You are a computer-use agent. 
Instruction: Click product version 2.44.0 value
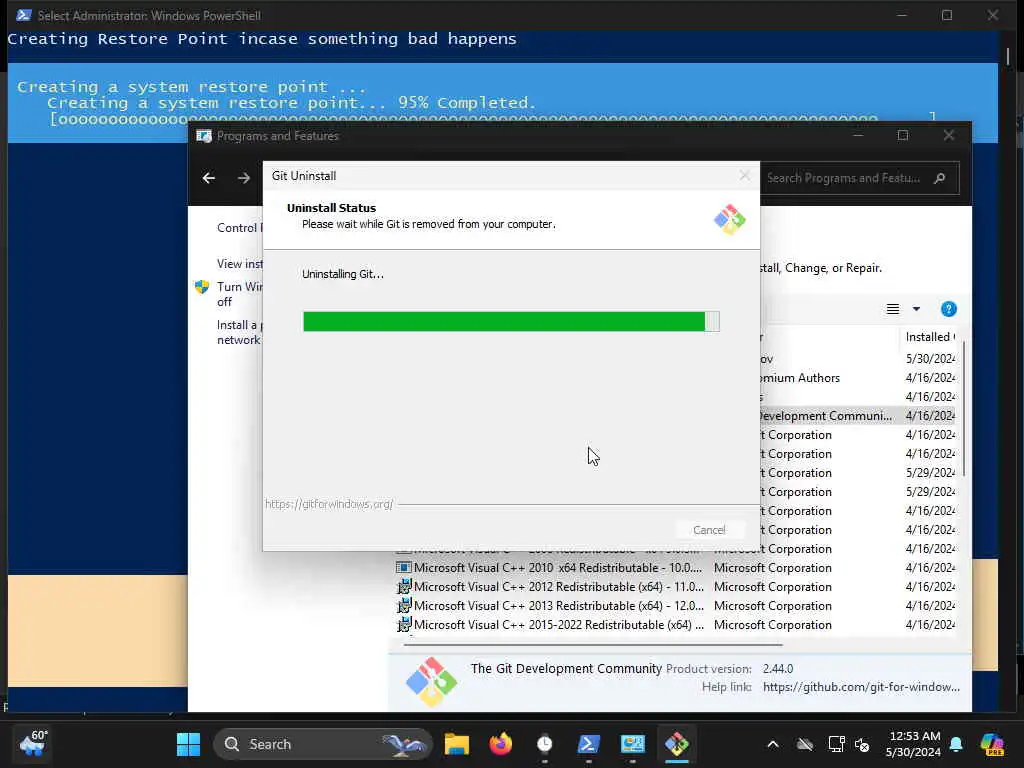[x=778, y=669]
